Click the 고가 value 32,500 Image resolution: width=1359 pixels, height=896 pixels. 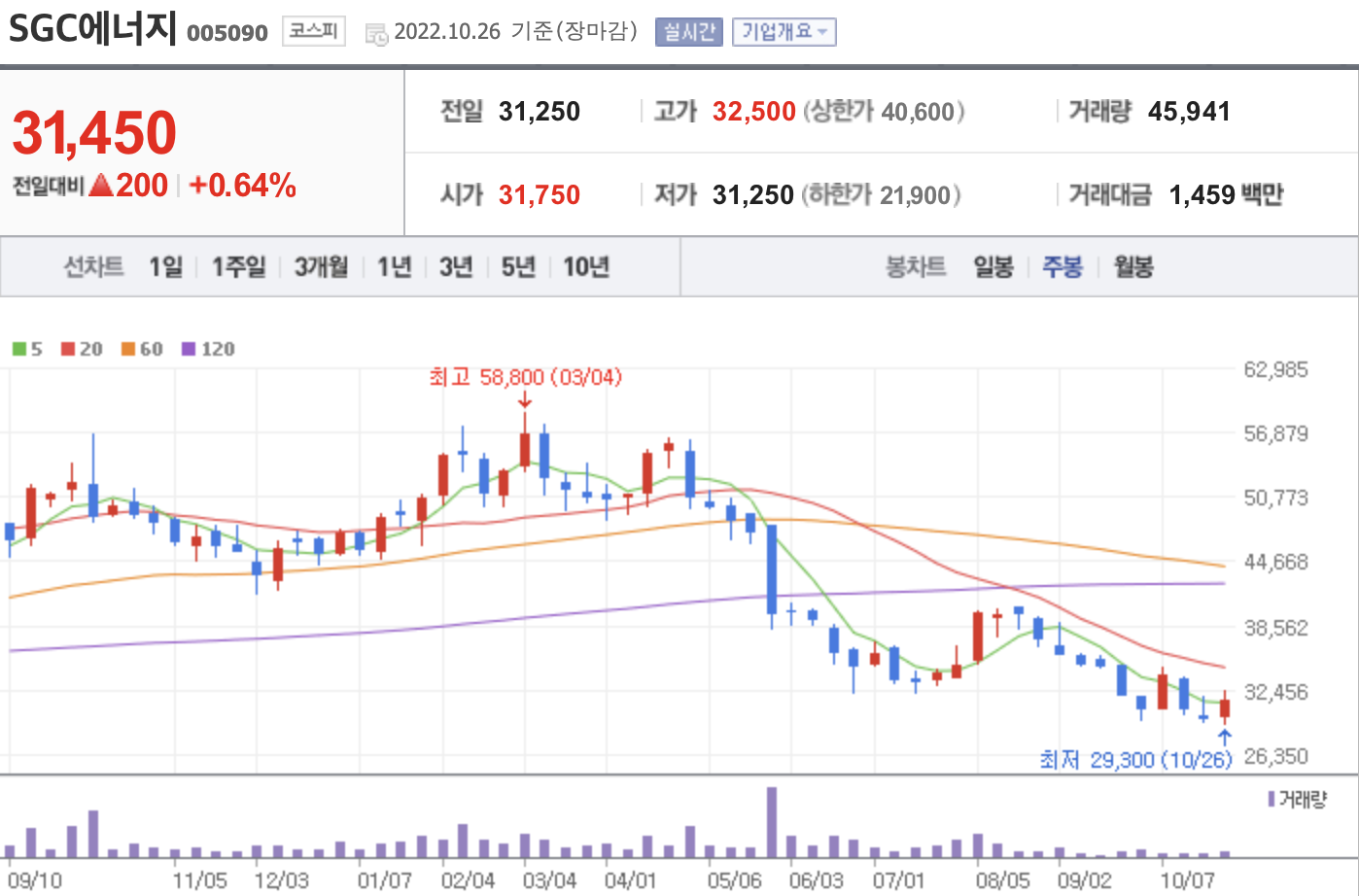pyautogui.click(x=754, y=112)
